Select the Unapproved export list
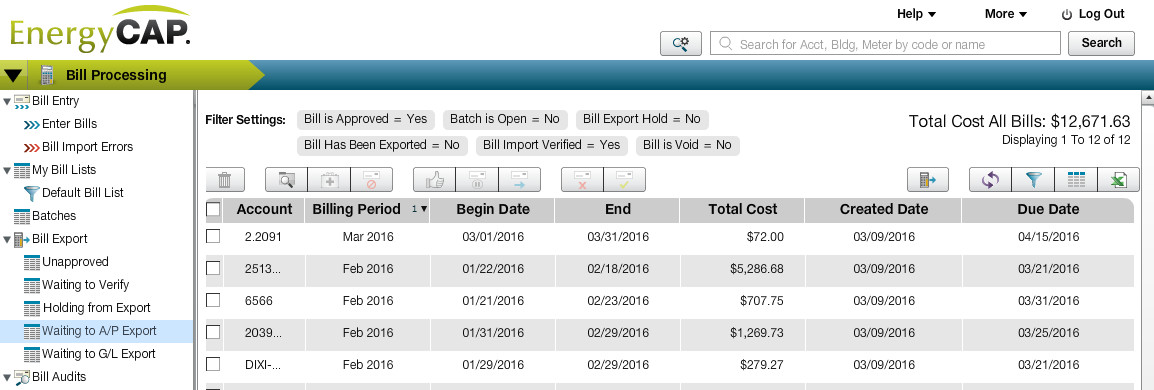 coord(75,262)
